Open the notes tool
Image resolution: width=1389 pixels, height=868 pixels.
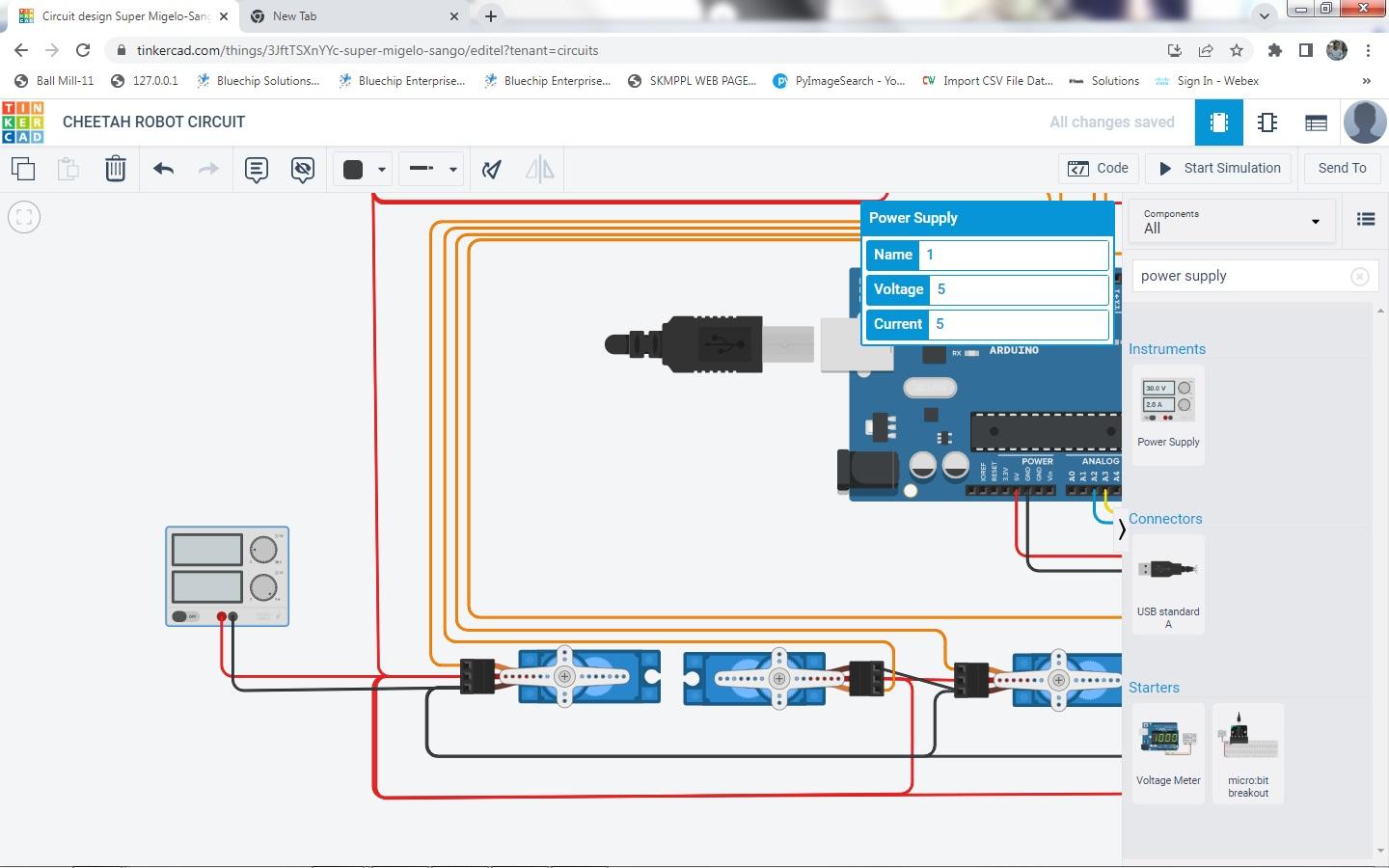[x=256, y=170]
